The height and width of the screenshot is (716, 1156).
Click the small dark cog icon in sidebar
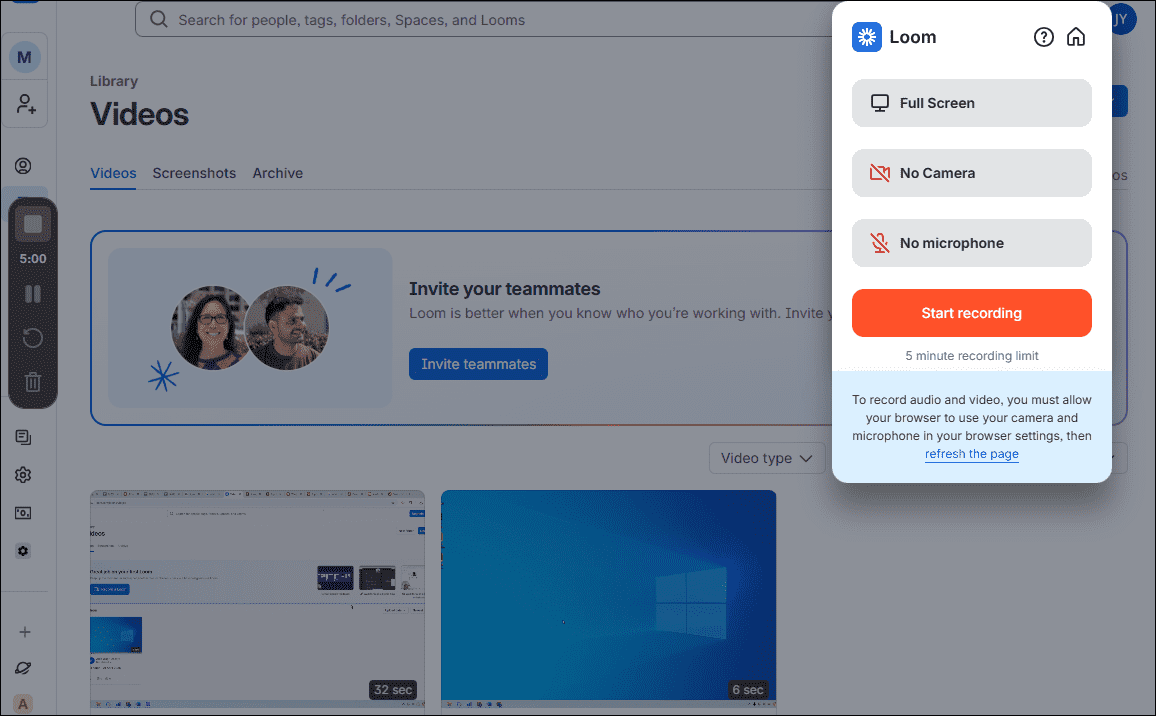click(x=24, y=552)
